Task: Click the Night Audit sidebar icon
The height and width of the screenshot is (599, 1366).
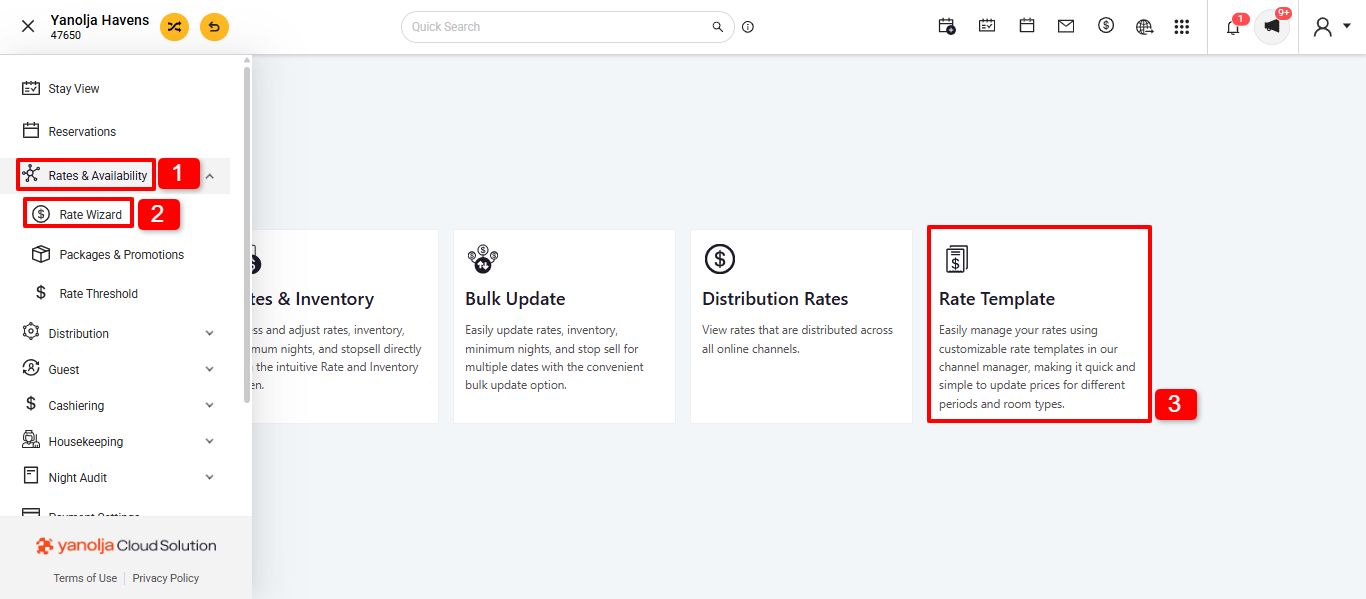Action: coord(31,477)
